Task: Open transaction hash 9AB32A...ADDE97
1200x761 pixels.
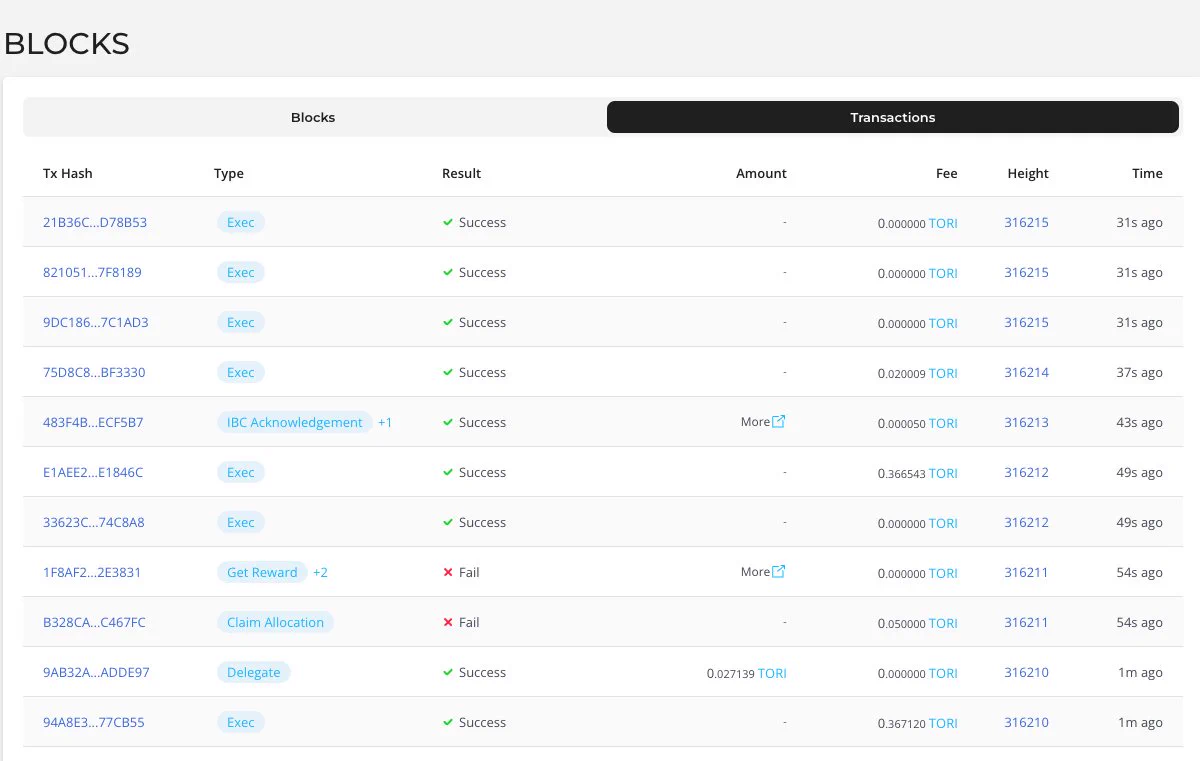Action: tap(96, 672)
